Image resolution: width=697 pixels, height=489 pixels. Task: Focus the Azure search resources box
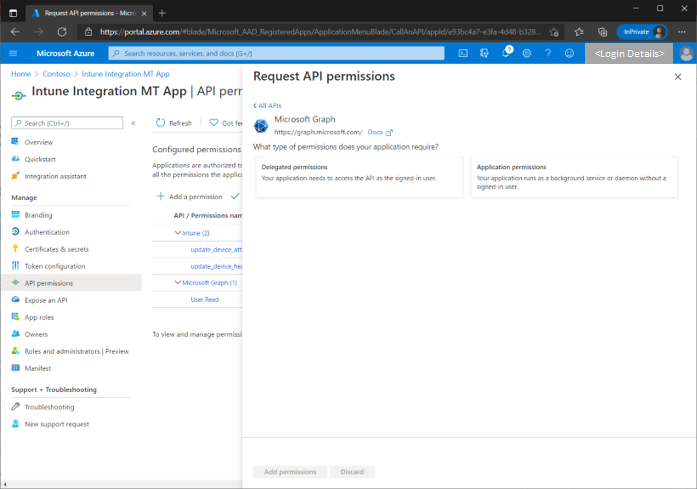pos(276,53)
